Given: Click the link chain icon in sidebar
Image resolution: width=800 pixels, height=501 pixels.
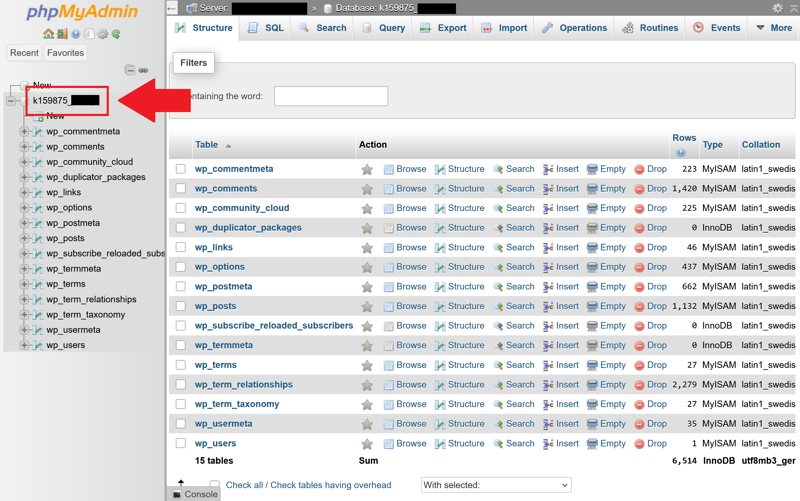Looking at the screenshot, I should click(143, 70).
